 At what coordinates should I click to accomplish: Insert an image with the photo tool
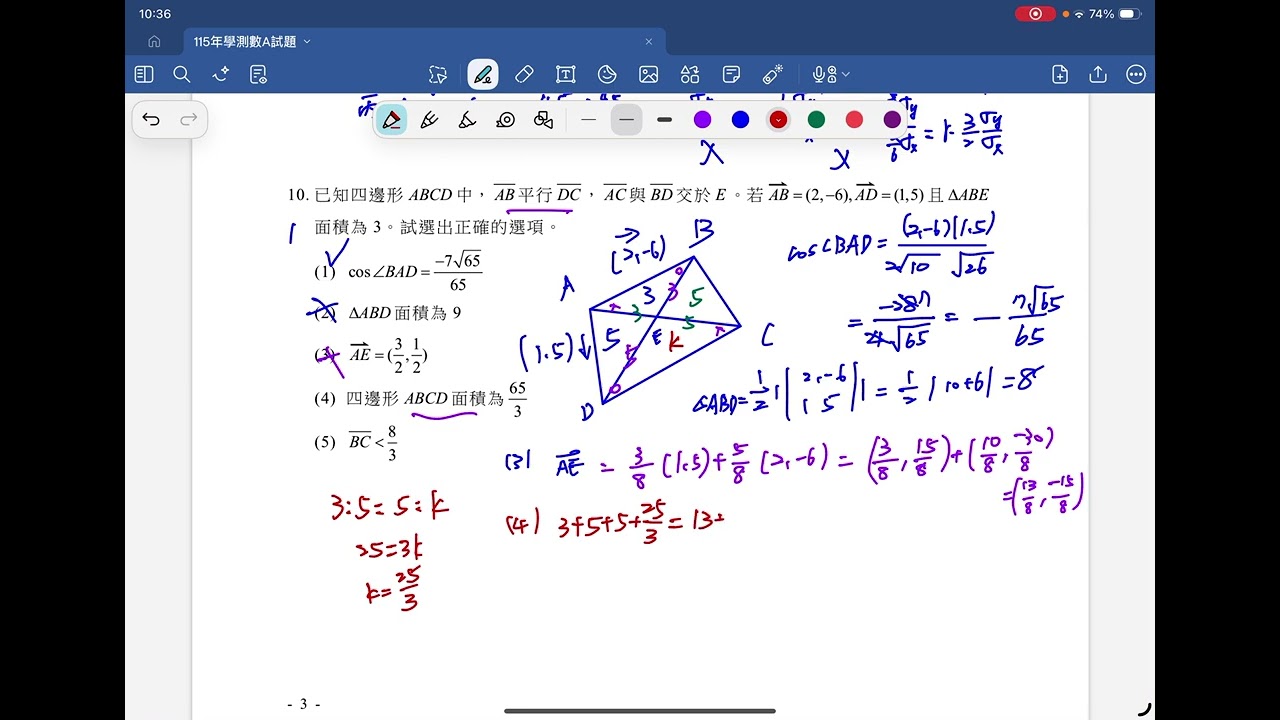point(648,74)
